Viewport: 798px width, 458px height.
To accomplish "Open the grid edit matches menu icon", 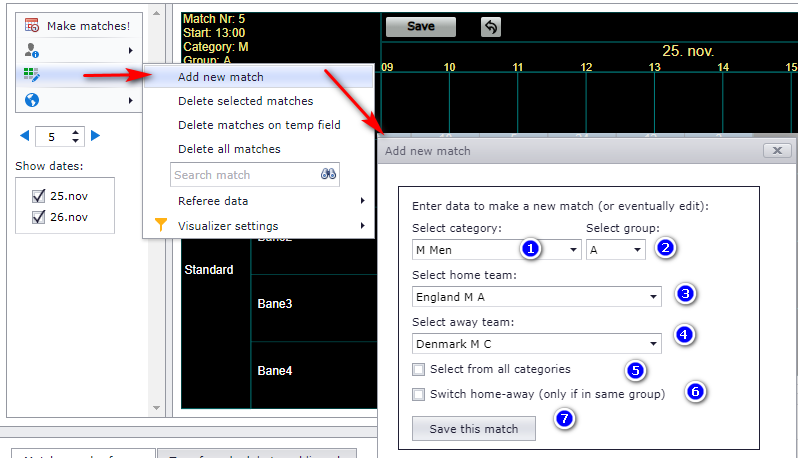I will pos(32,75).
